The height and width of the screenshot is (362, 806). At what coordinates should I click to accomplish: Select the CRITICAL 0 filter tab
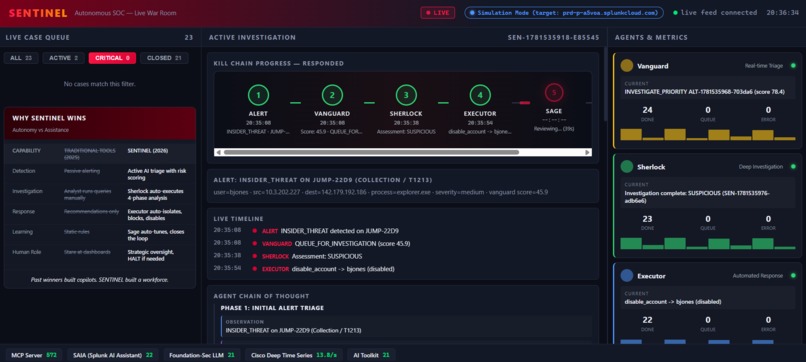pos(112,58)
